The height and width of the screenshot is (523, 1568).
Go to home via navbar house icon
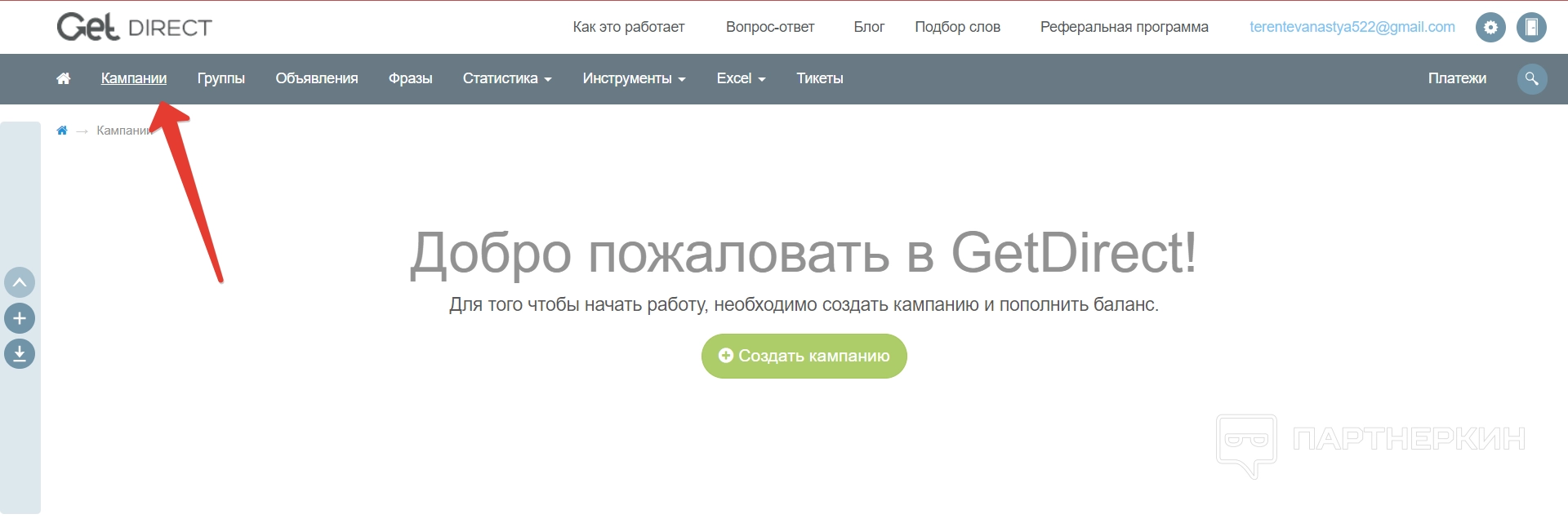point(63,78)
